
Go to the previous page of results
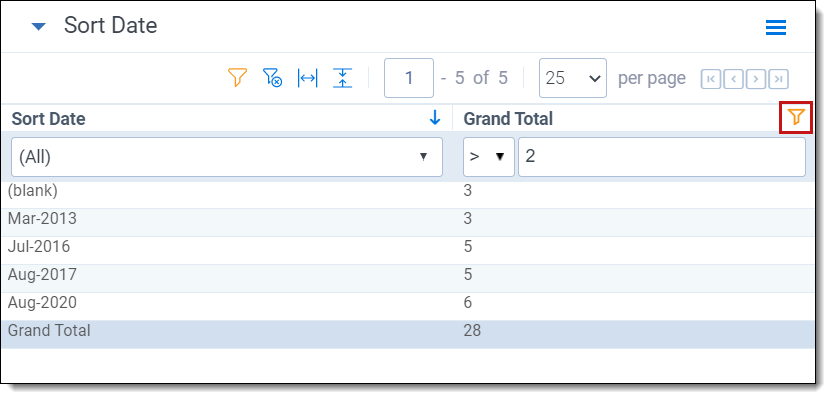[733, 79]
